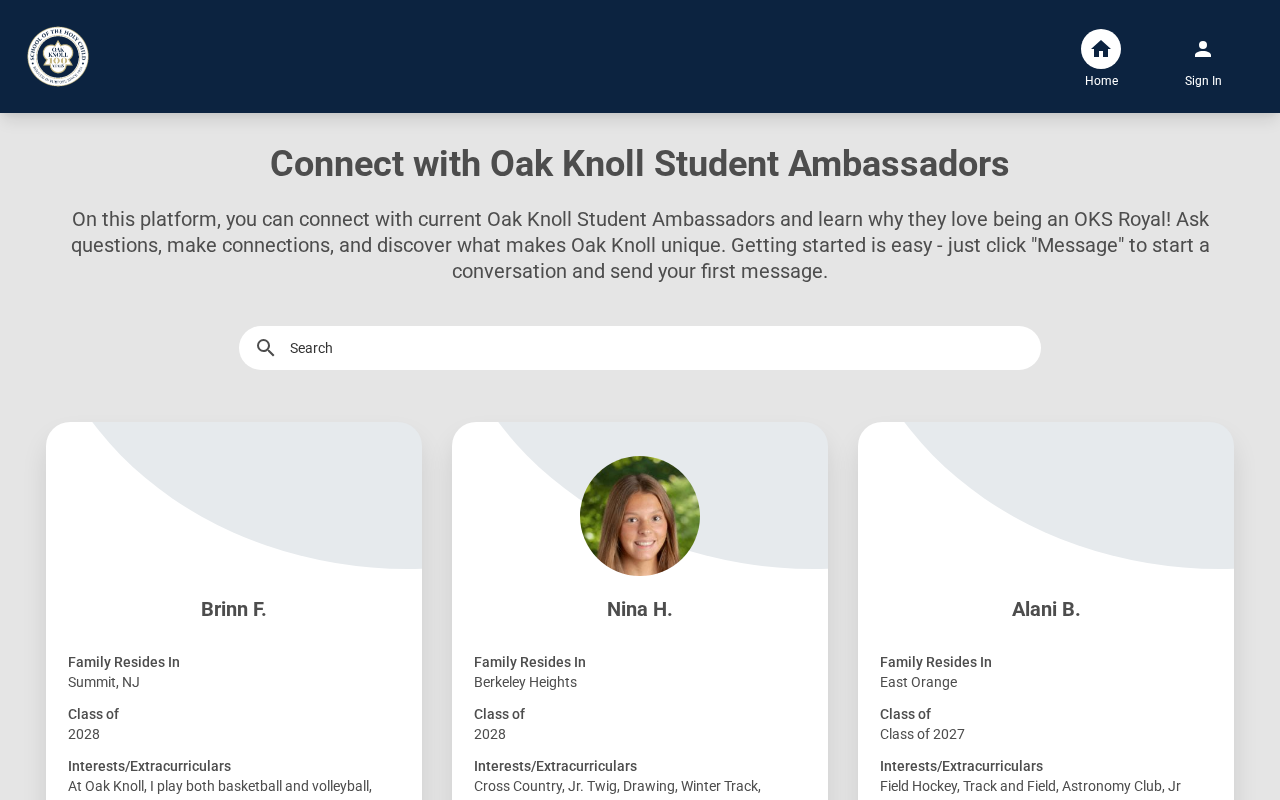Viewport: 1280px width, 800px height.
Task: Click Nina's residence 'Berkeley Heights'
Action: tap(525, 682)
